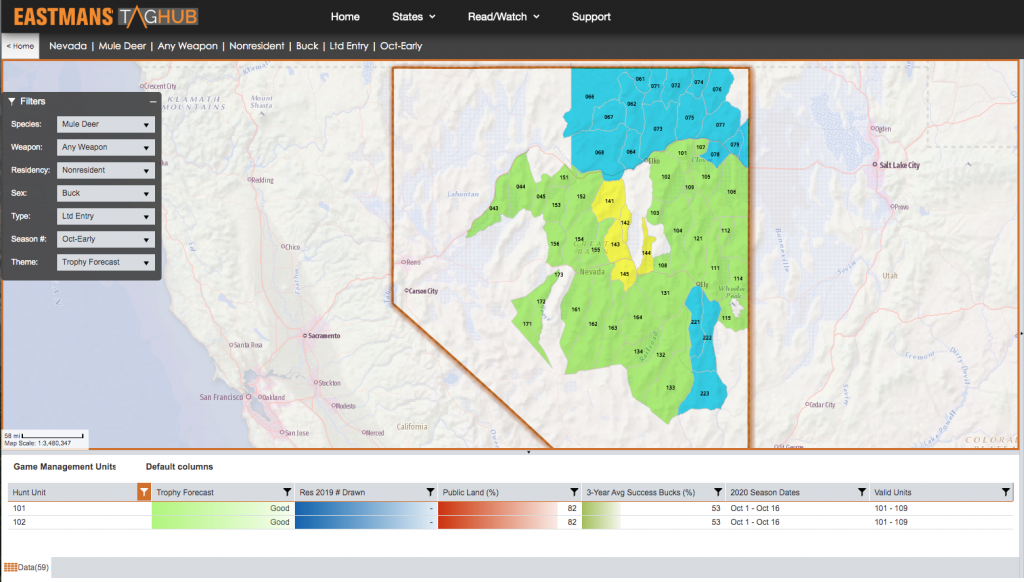Click hunt unit 043 on the map
The image size is (1024, 582).
coord(494,208)
